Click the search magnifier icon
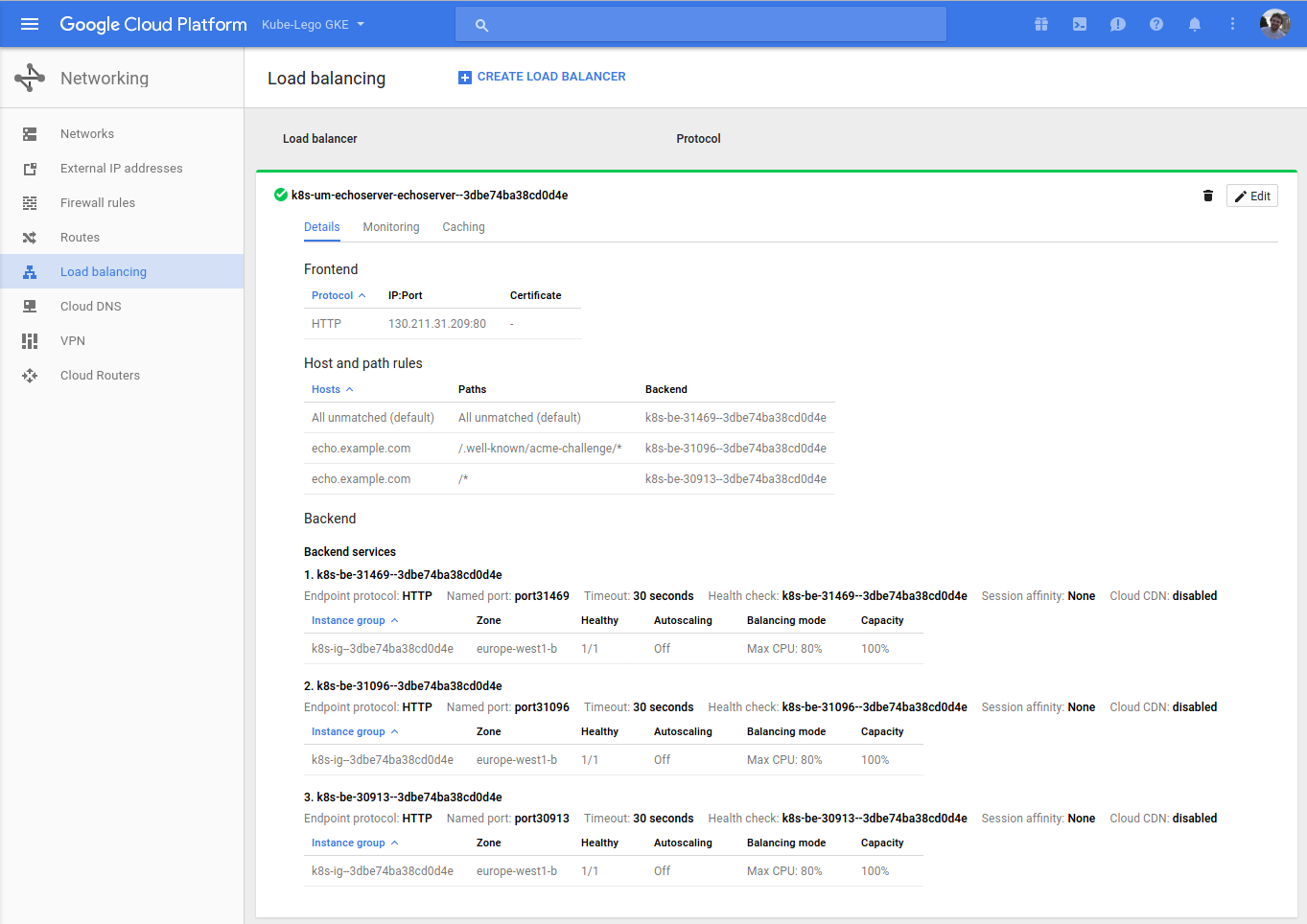 (x=482, y=25)
